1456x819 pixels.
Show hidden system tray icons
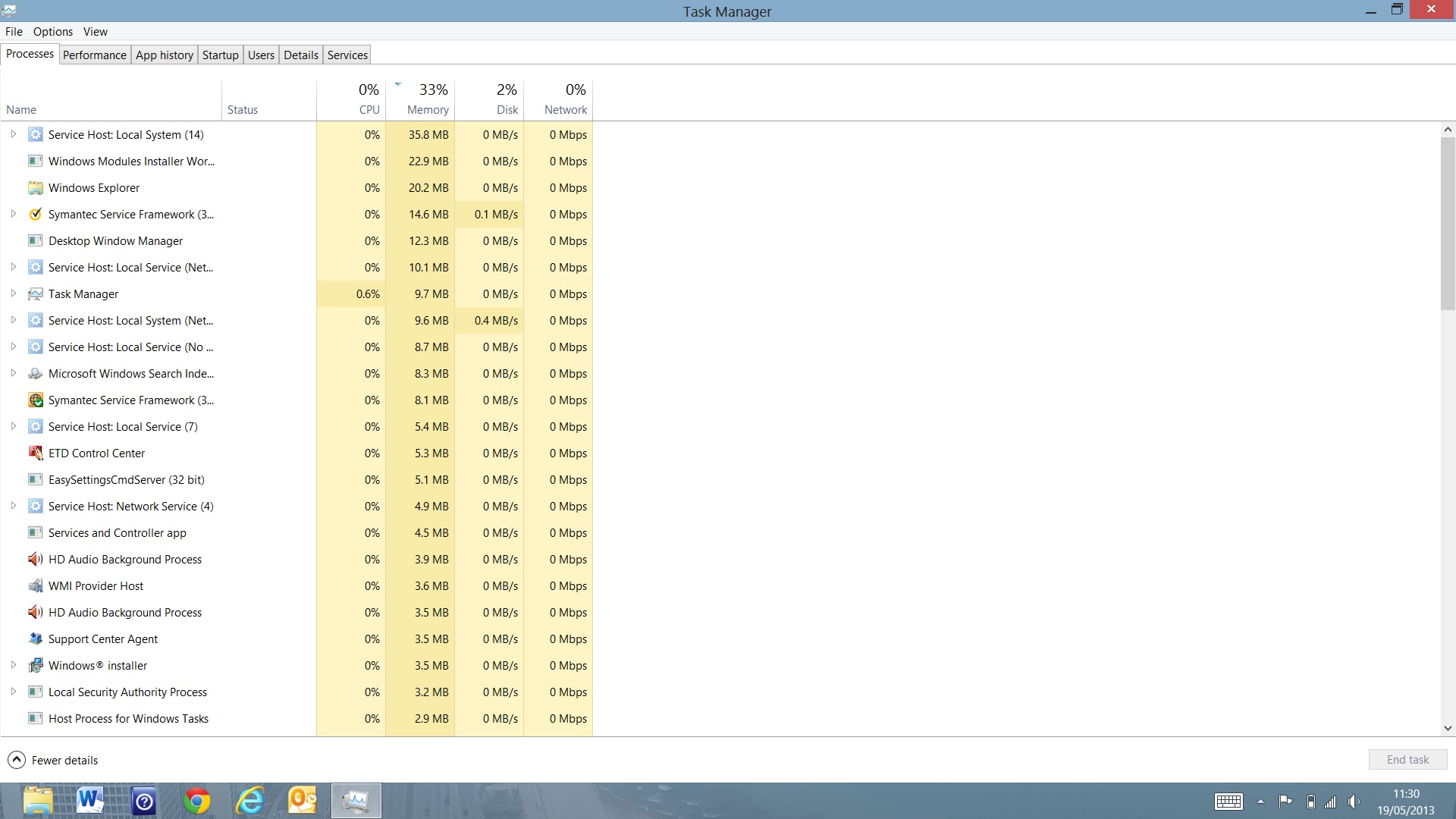[1260, 802]
